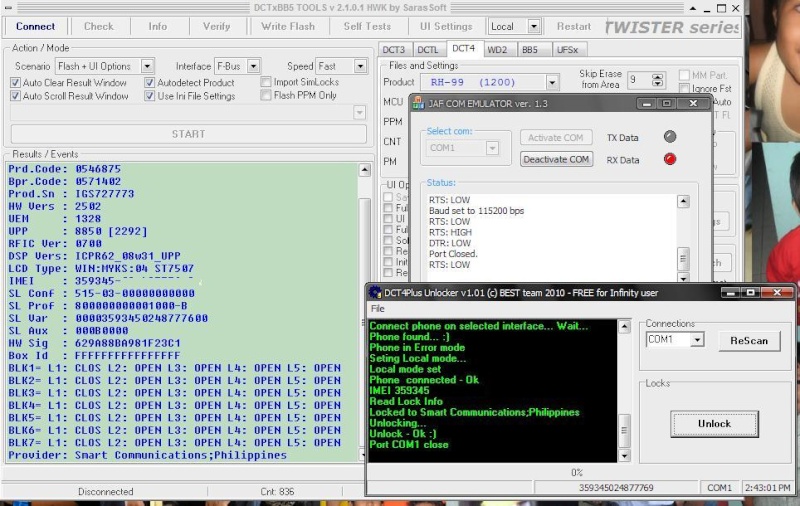
Task: Click the red RX Data indicator
Action: [x=669, y=159]
